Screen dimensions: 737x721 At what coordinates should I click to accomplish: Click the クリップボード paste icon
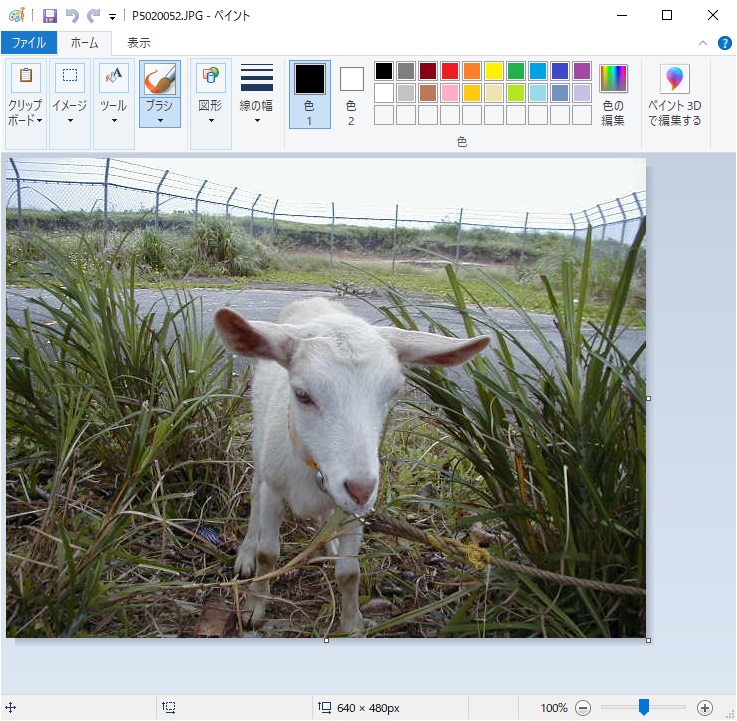pos(26,76)
